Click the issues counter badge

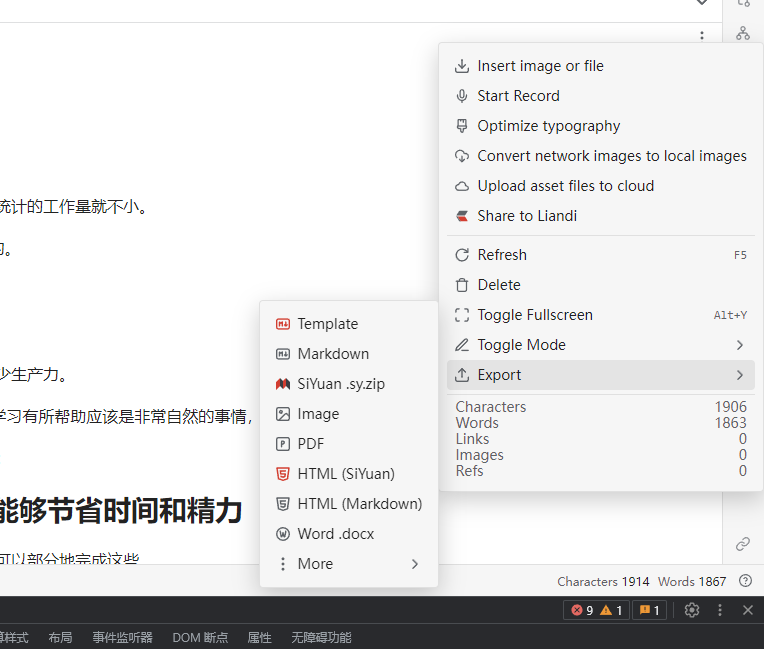point(650,610)
